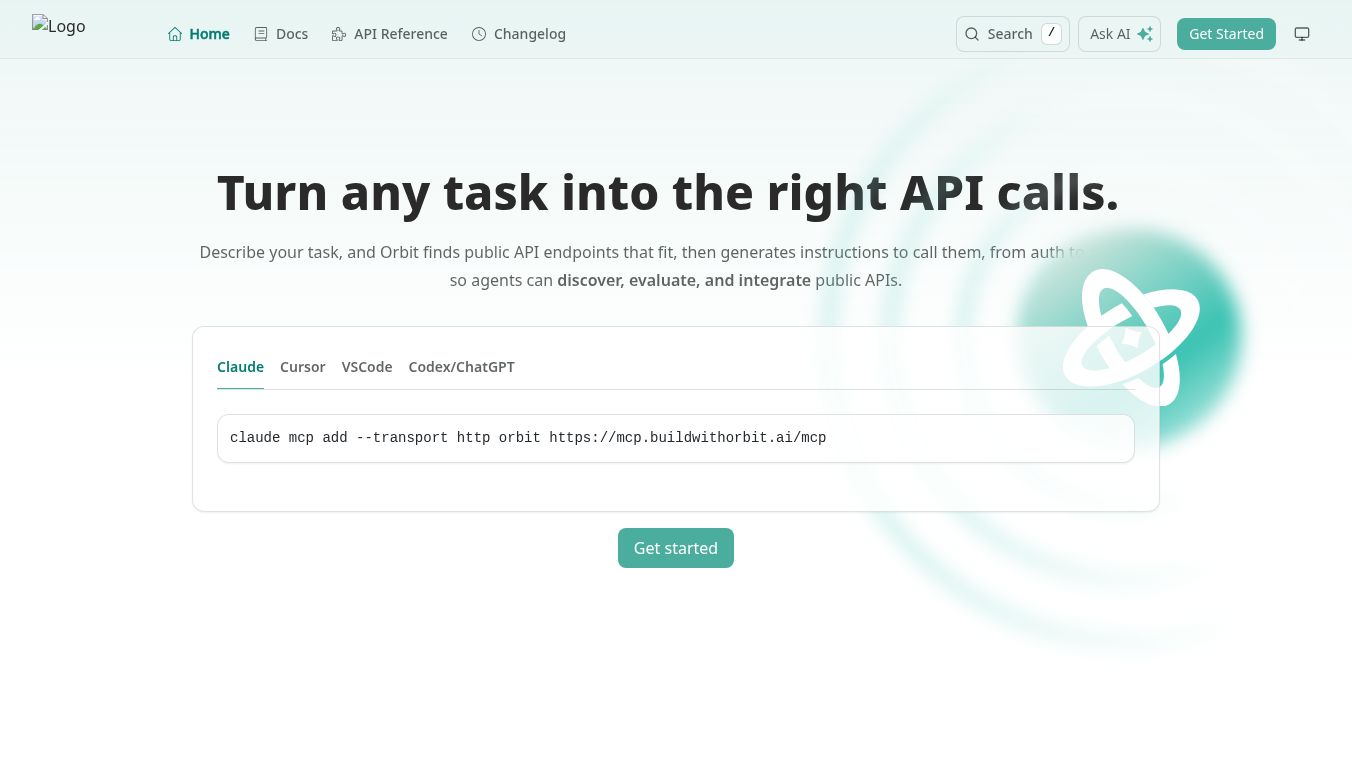This screenshot has height=760, width=1352.
Task: Click the slash shortcut key badge
Action: [x=1051, y=34]
